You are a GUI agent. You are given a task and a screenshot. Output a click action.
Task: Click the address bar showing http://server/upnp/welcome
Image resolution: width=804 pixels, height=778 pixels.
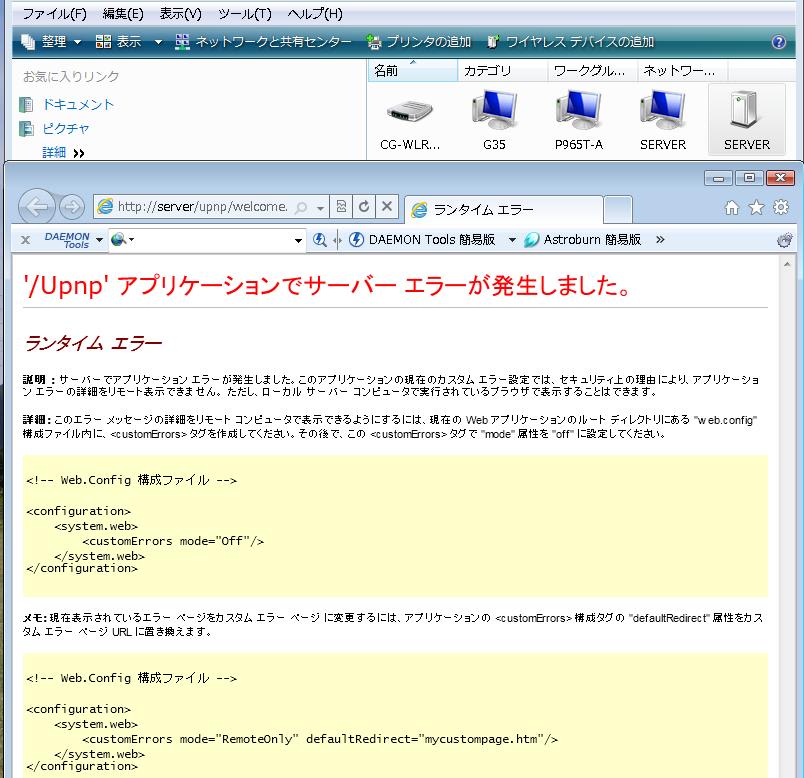[x=202, y=207]
